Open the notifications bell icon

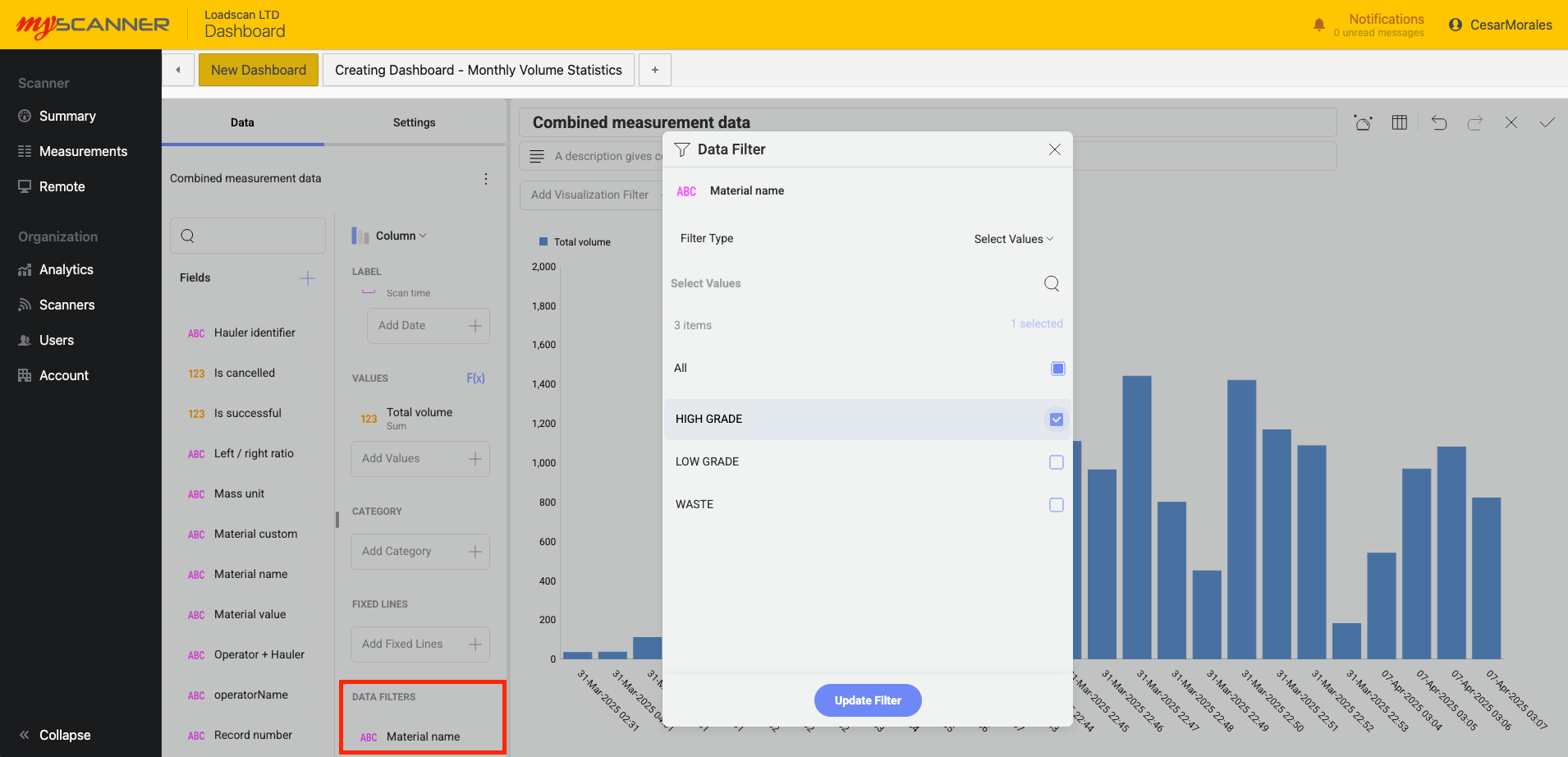tap(1318, 25)
